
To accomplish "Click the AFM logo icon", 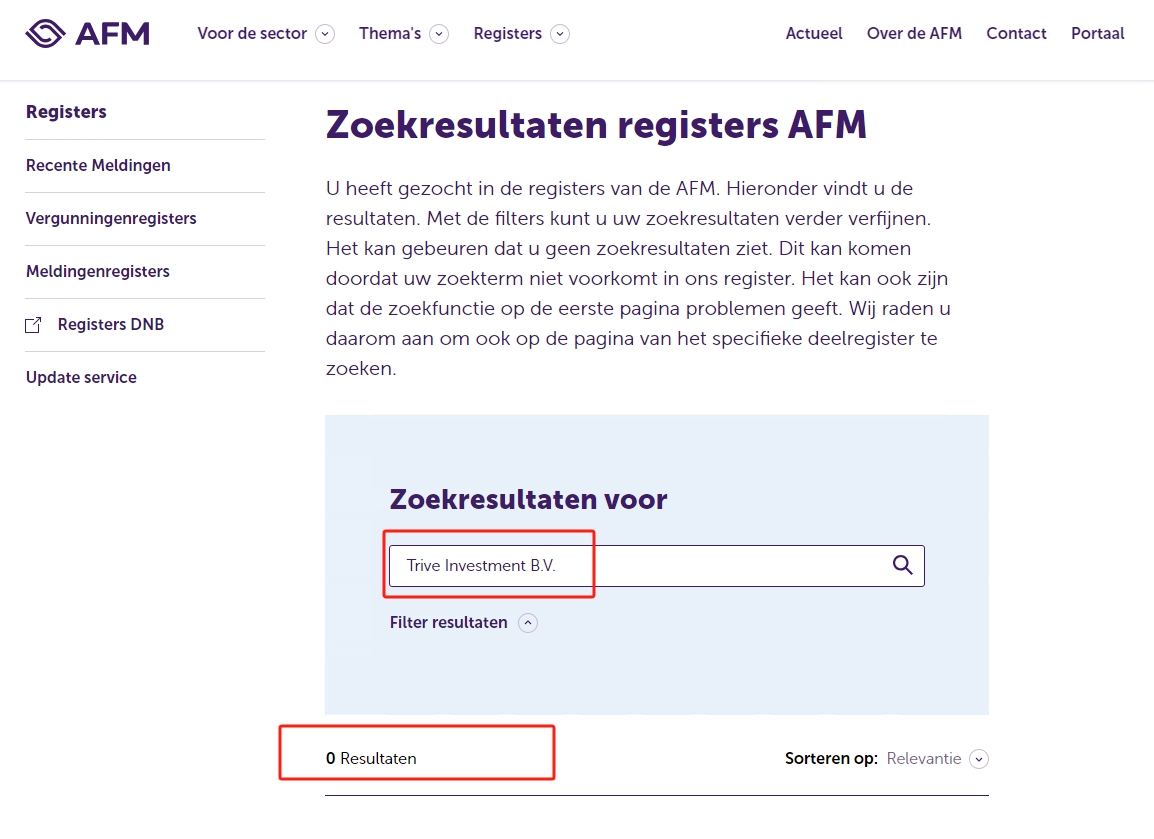I will pyautogui.click(x=87, y=33).
